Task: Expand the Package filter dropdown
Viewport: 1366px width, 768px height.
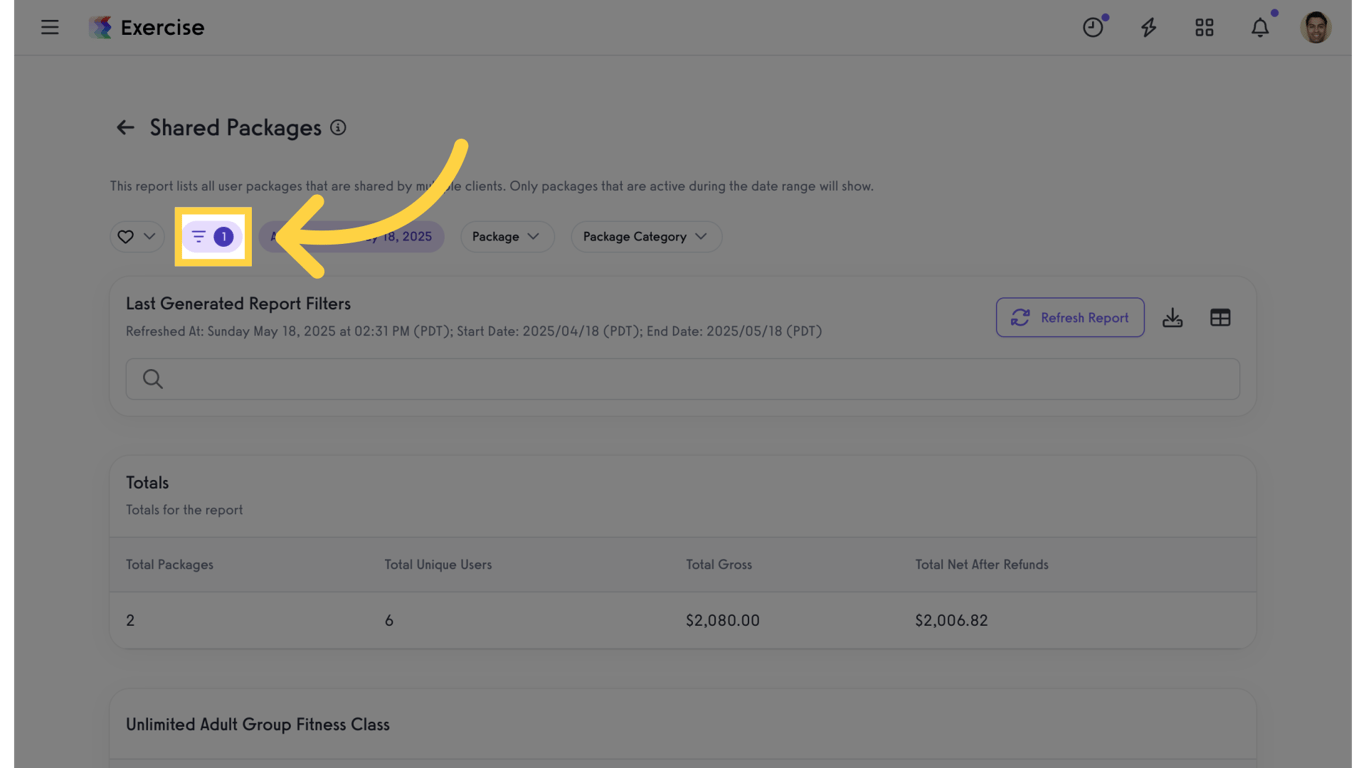Action: tap(506, 237)
